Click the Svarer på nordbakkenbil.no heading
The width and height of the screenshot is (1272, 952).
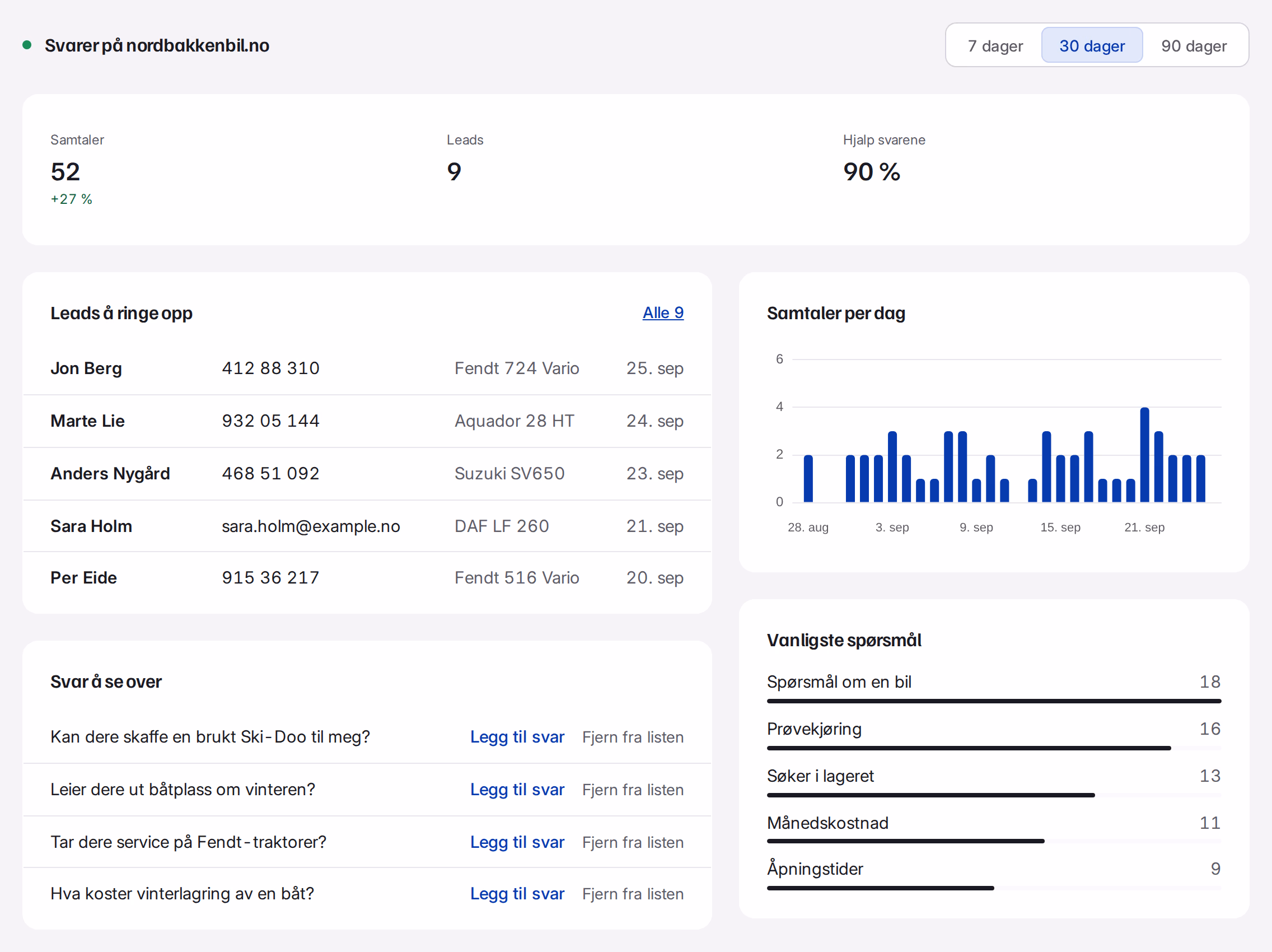point(157,45)
